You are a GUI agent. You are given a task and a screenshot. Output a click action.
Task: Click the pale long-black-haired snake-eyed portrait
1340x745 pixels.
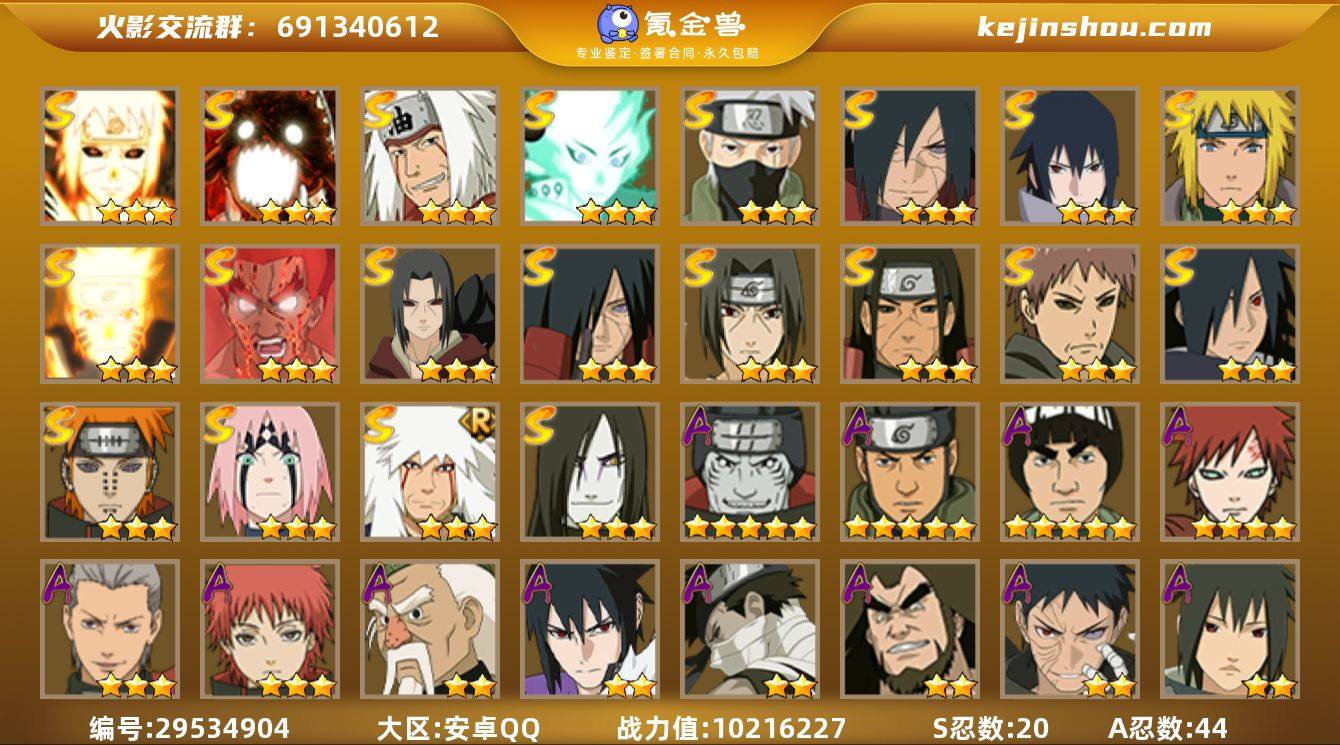[x=589, y=472]
